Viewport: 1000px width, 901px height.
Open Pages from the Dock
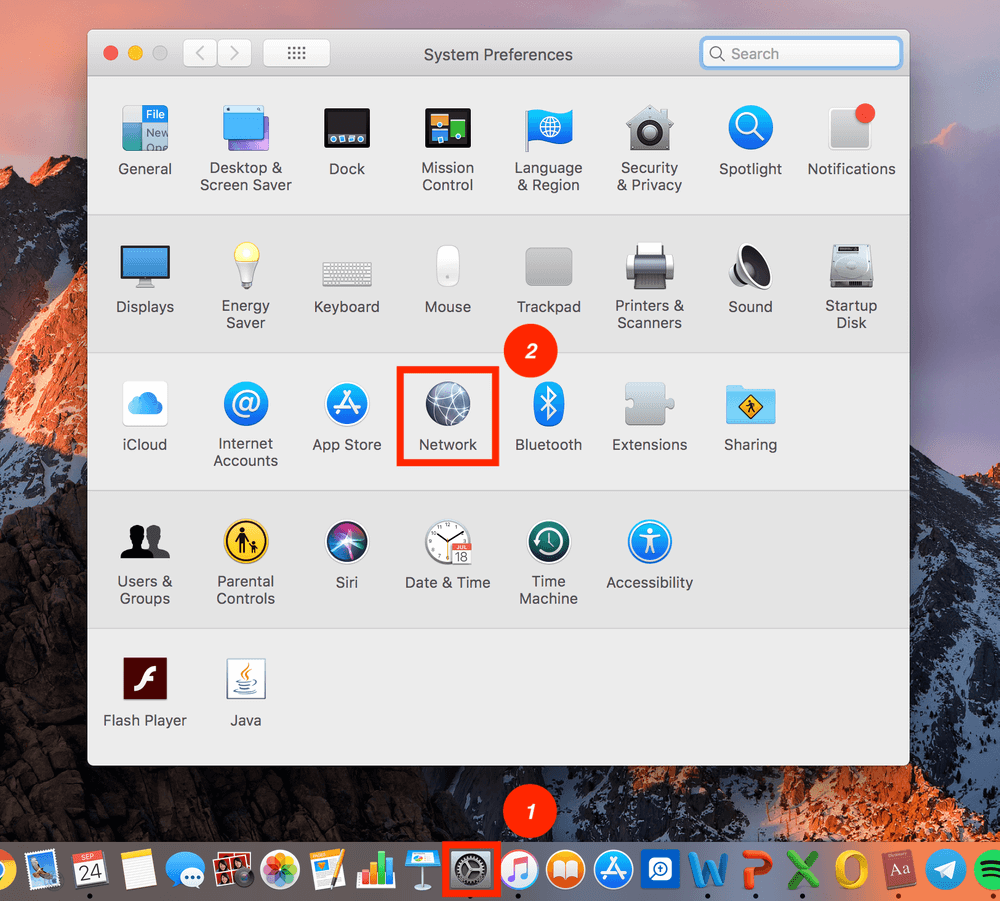coord(328,869)
